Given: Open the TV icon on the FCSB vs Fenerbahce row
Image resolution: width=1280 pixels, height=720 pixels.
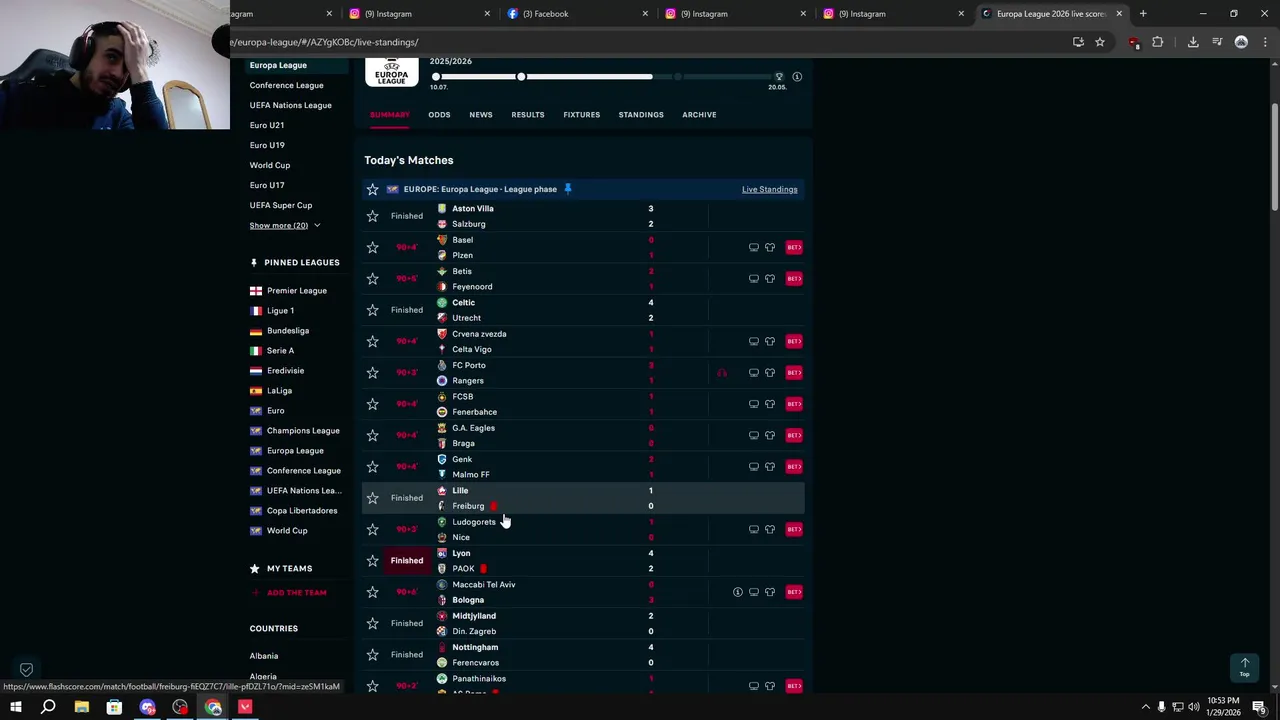Looking at the screenshot, I should (x=754, y=404).
